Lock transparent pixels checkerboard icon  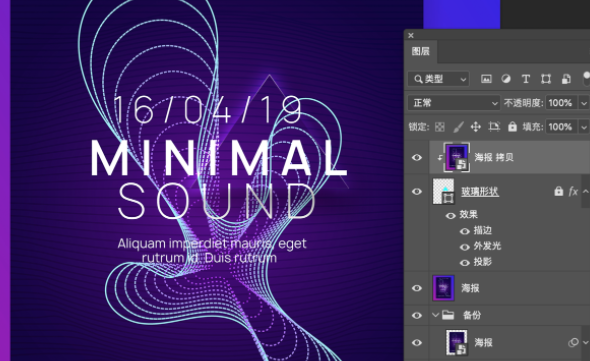coord(439,127)
